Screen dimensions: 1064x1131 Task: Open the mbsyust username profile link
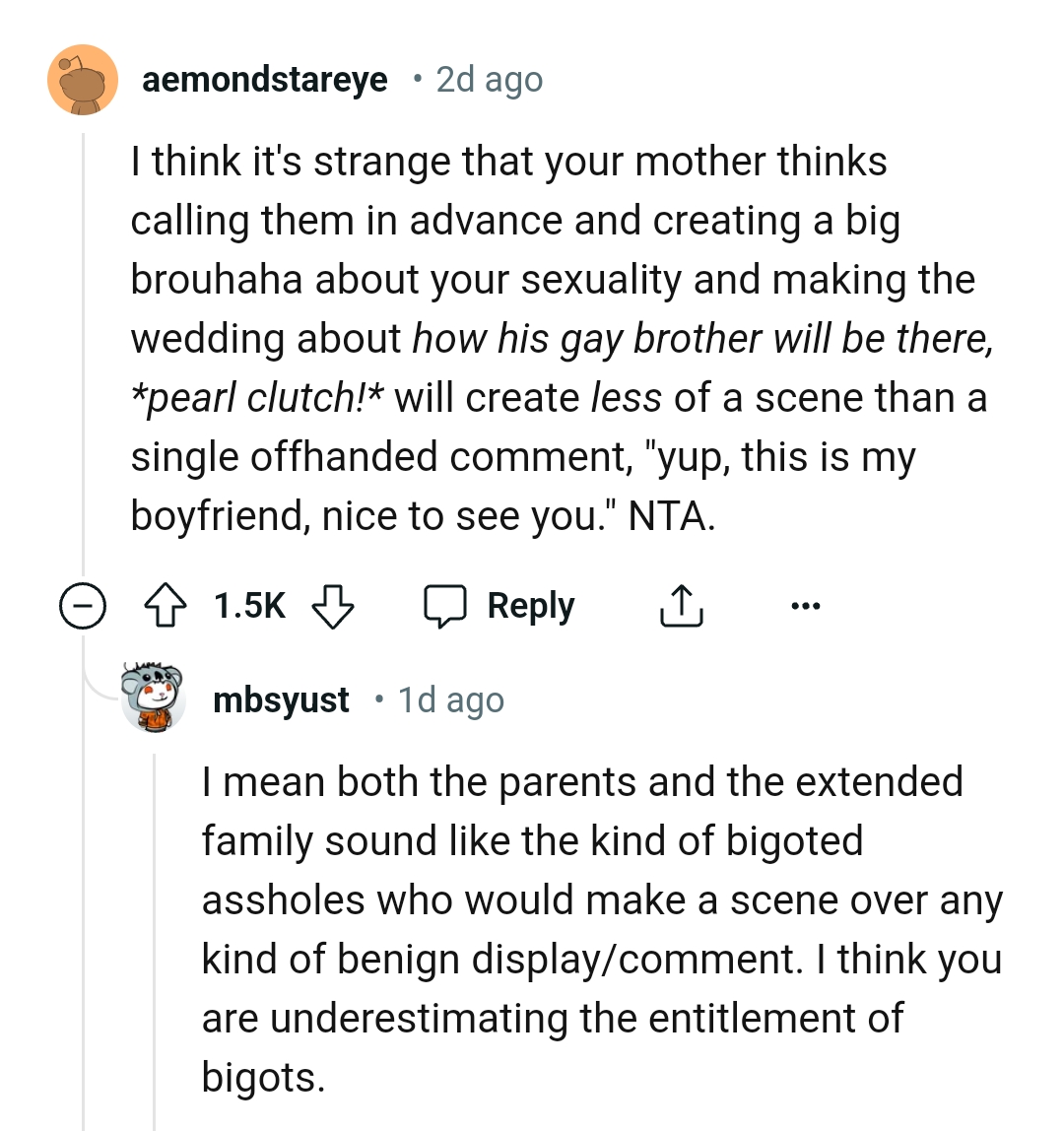[281, 700]
